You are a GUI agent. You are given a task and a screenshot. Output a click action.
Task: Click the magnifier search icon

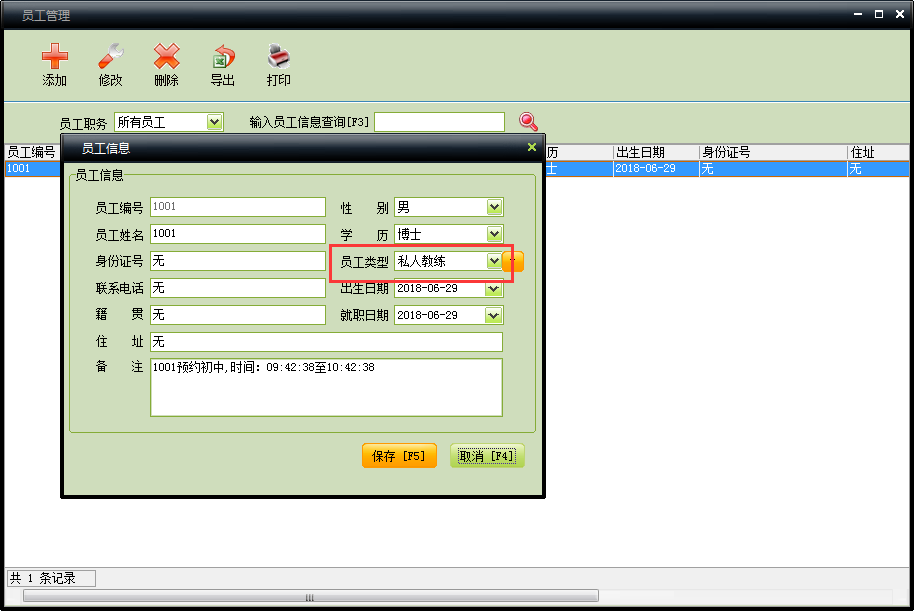point(528,122)
